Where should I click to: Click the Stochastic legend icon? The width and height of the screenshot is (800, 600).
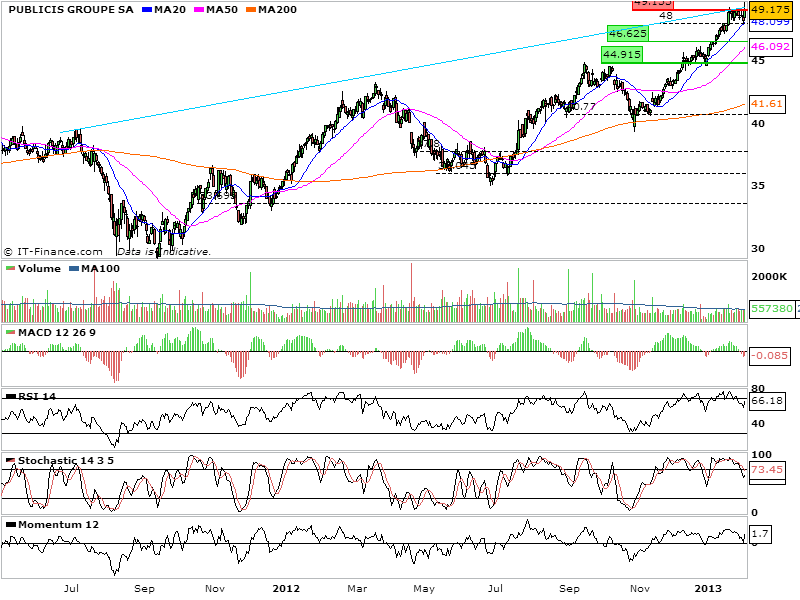click(11, 460)
